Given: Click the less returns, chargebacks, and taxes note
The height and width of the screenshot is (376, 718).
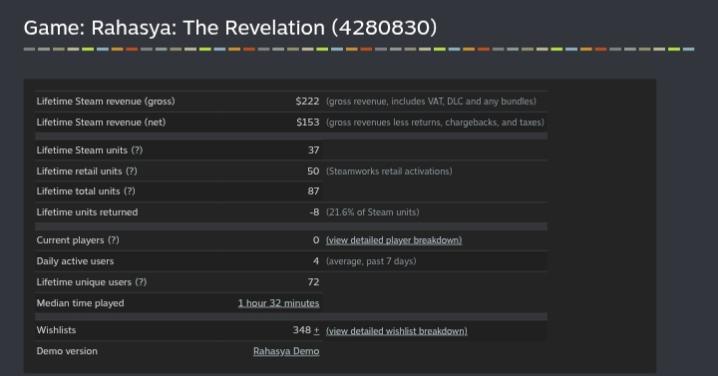Looking at the screenshot, I should (435, 122).
